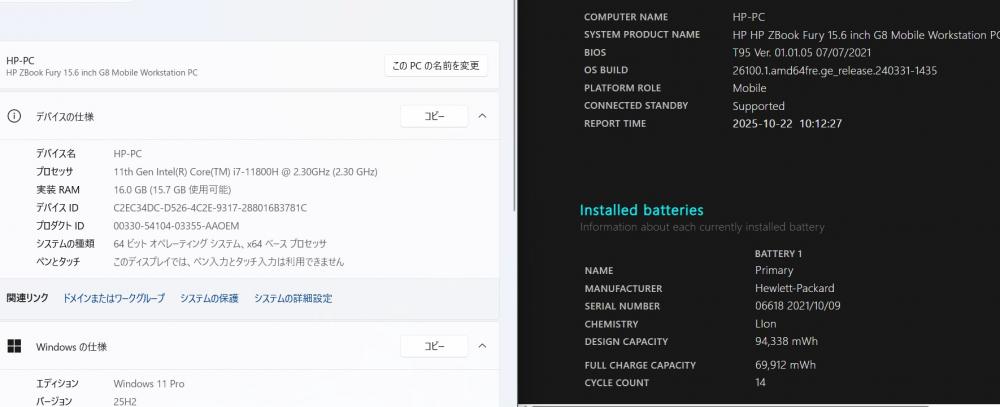Screen dimensions: 1000x407
Task: Click the HP-PC name at settings top
Action: click(x=20, y=60)
